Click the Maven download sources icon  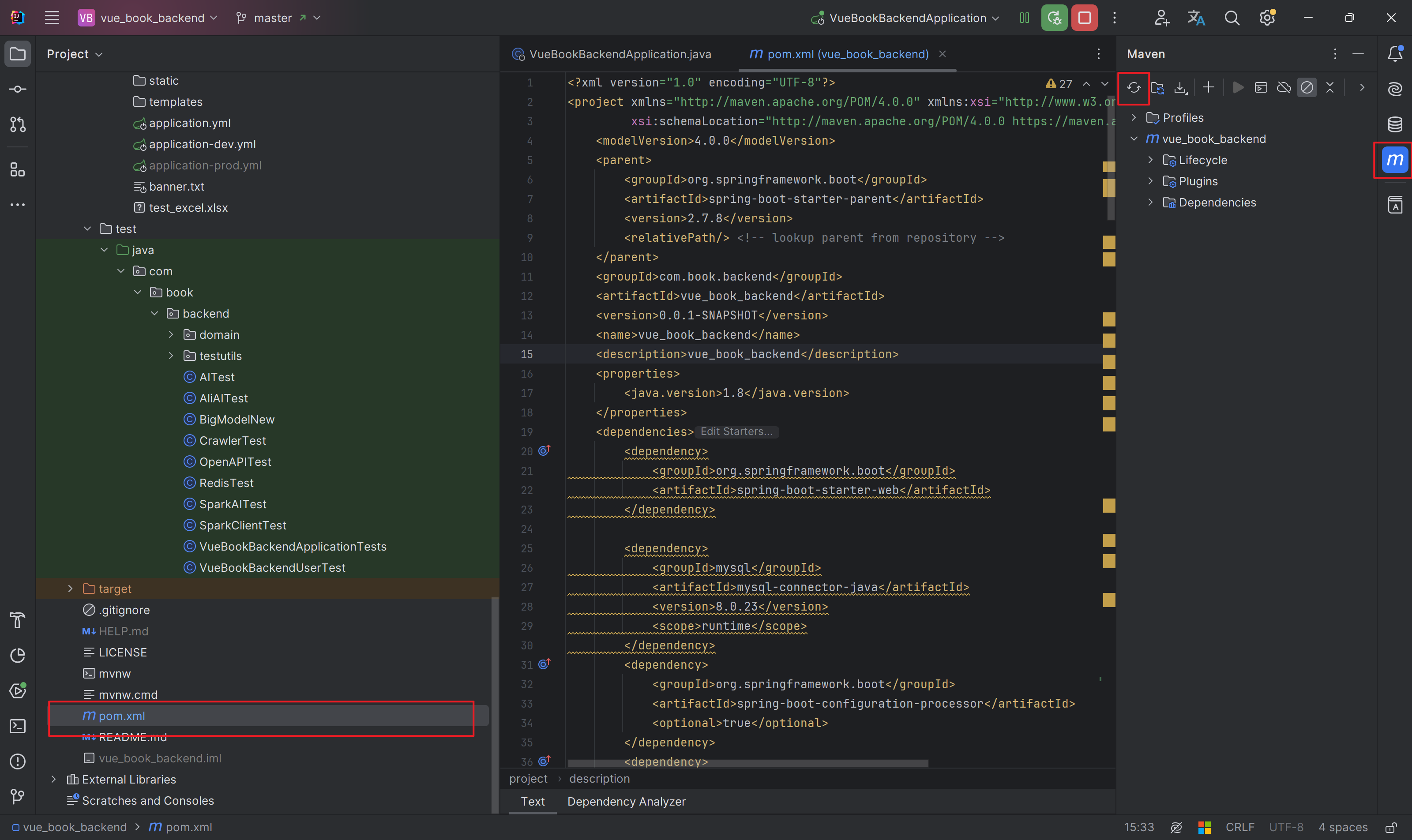click(1180, 88)
